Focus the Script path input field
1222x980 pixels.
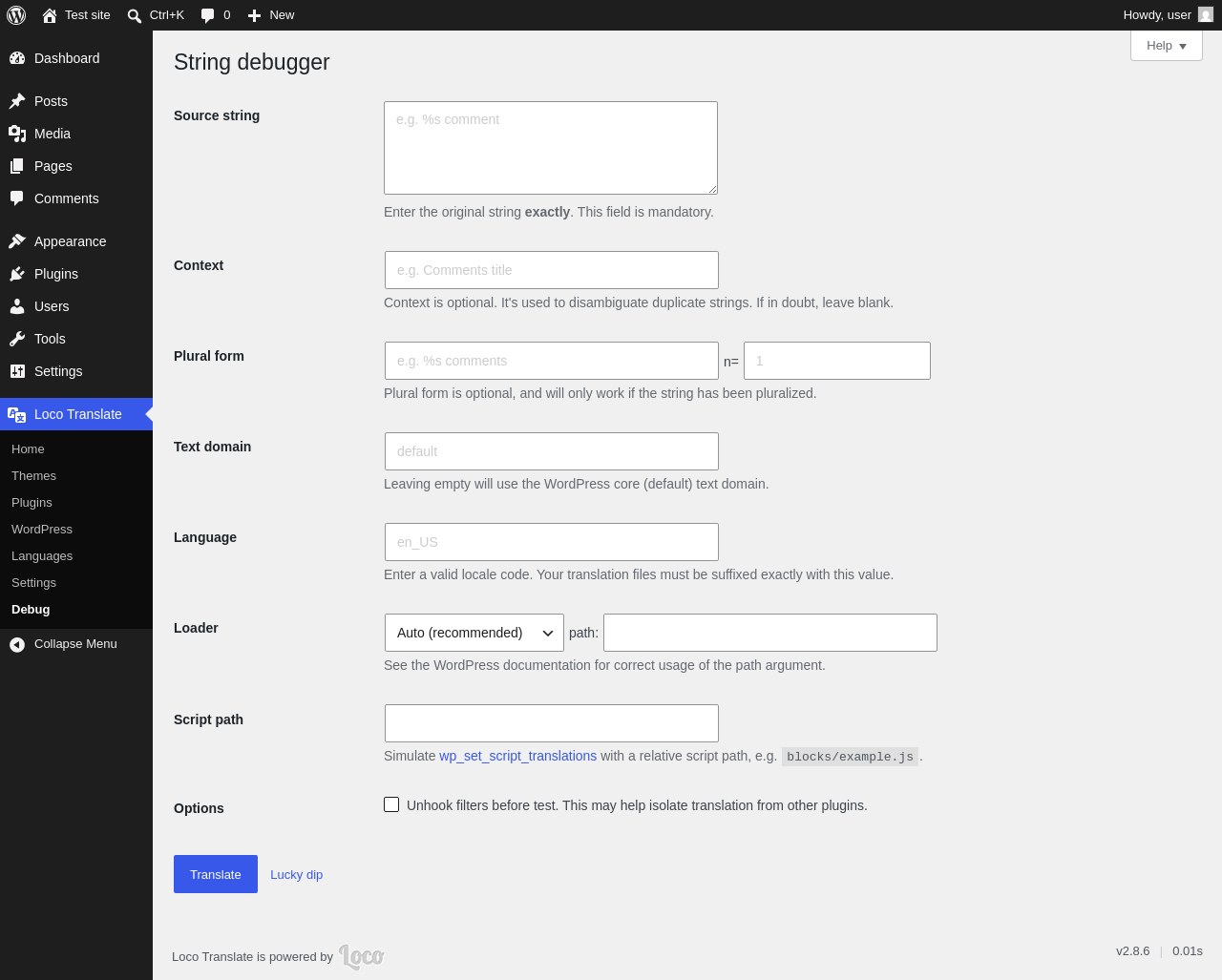[x=552, y=723]
